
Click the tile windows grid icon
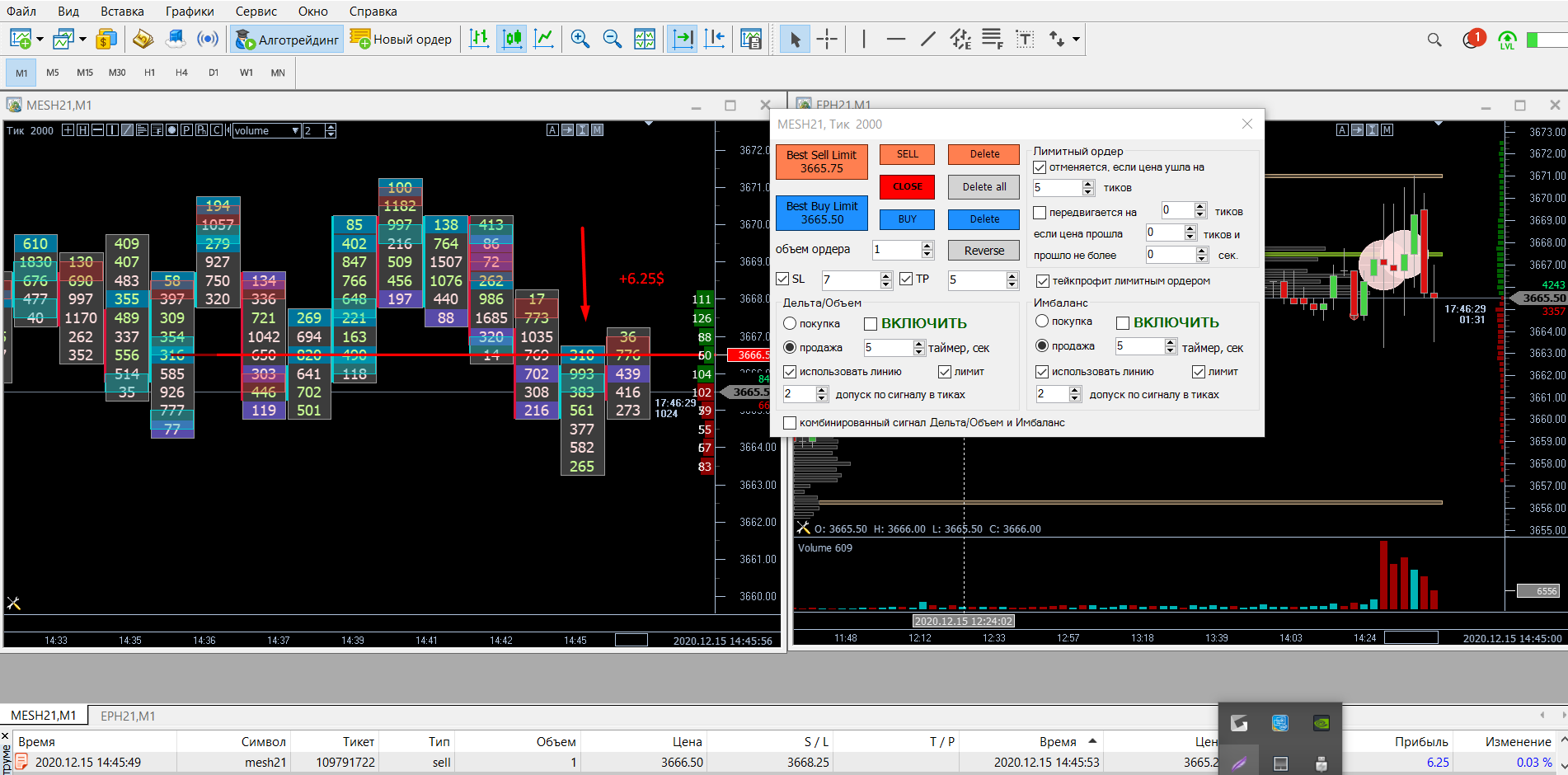point(645,39)
